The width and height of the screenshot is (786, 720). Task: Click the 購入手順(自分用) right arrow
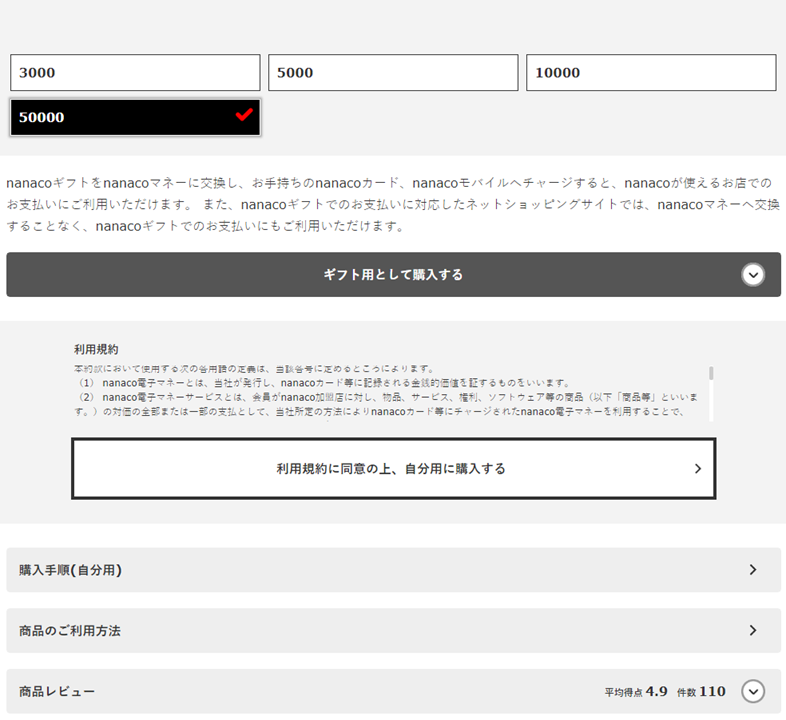point(753,570)
